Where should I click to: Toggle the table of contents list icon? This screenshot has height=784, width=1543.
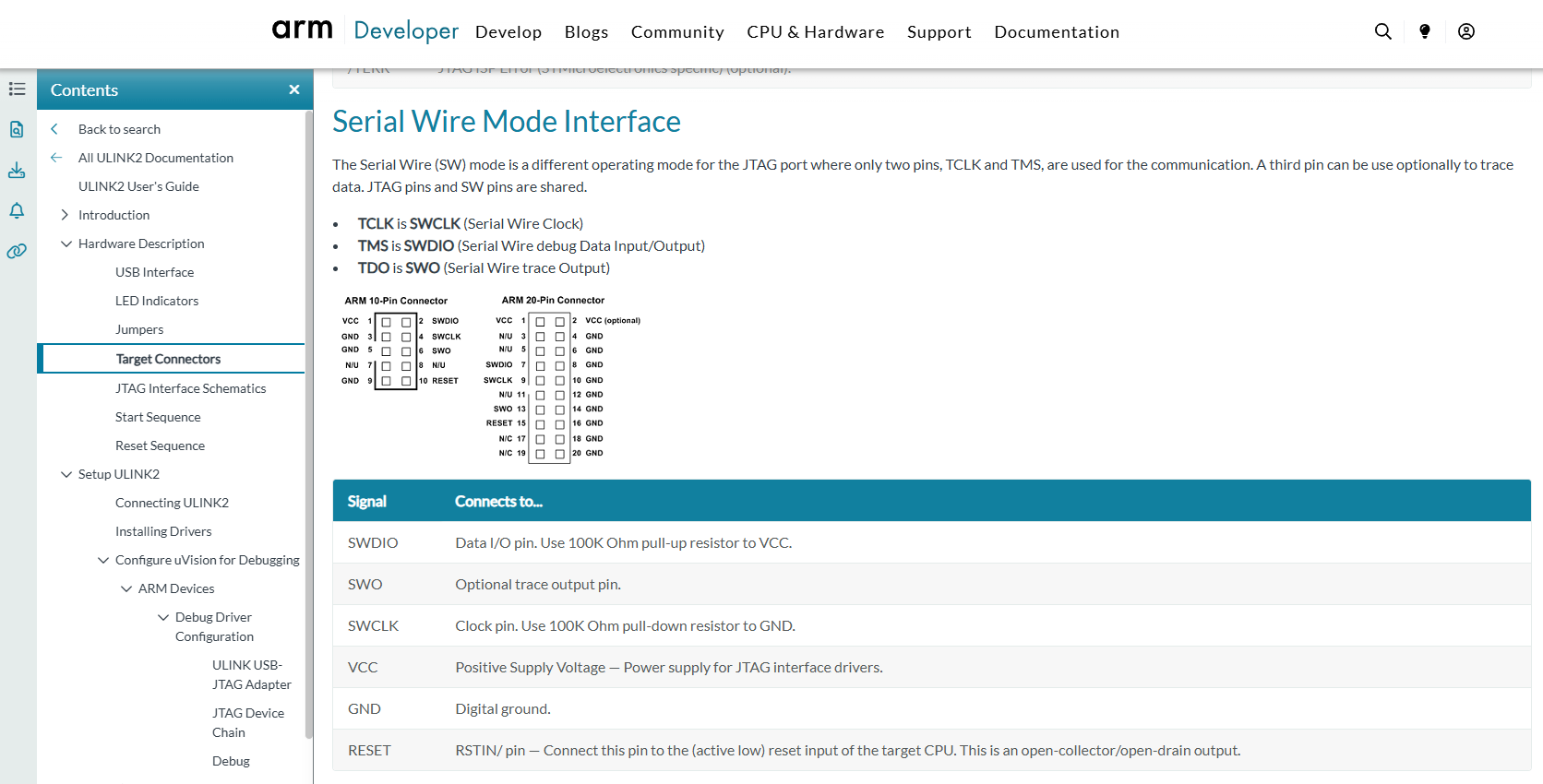17,89
